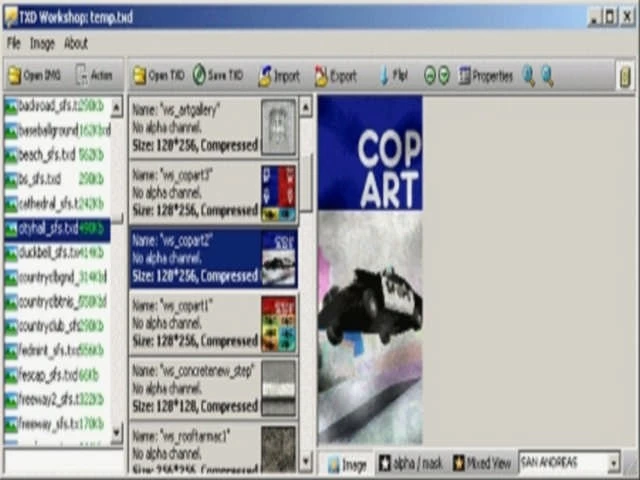
Task: Click the ws_copart1 thumbnail image
Action: pos(279,324)
